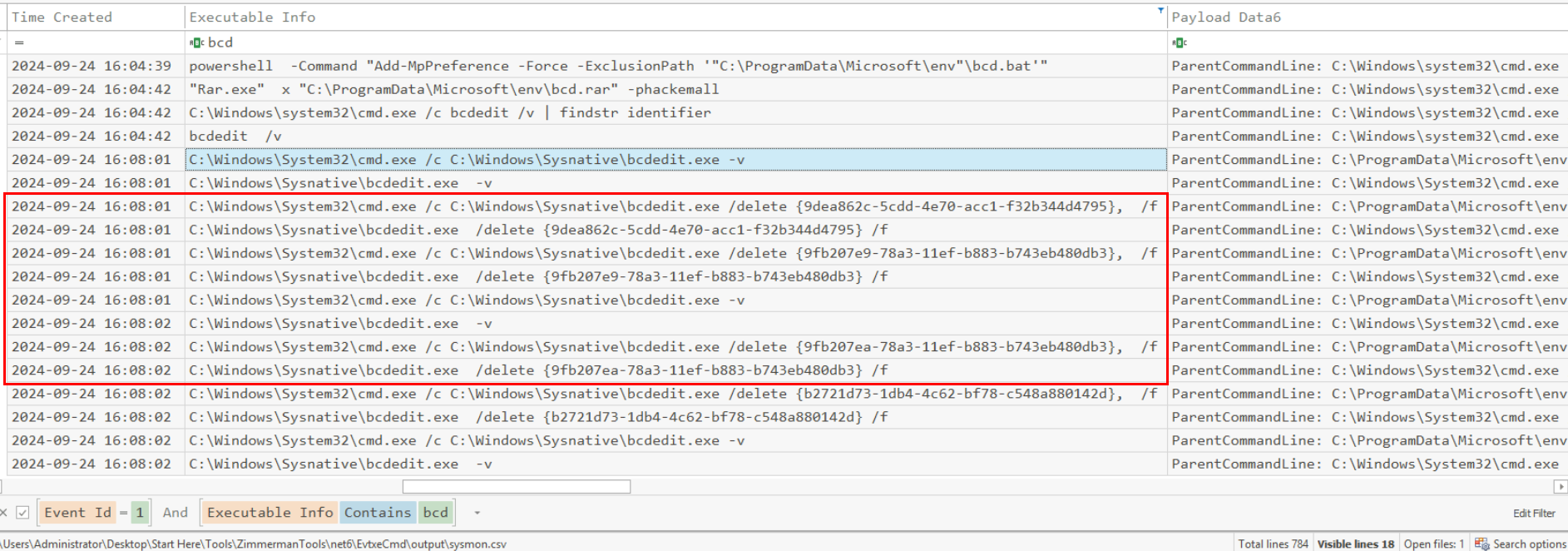Click the equals operator icon under Time Created
This screenshot has height=551, width=1568.
19,42
